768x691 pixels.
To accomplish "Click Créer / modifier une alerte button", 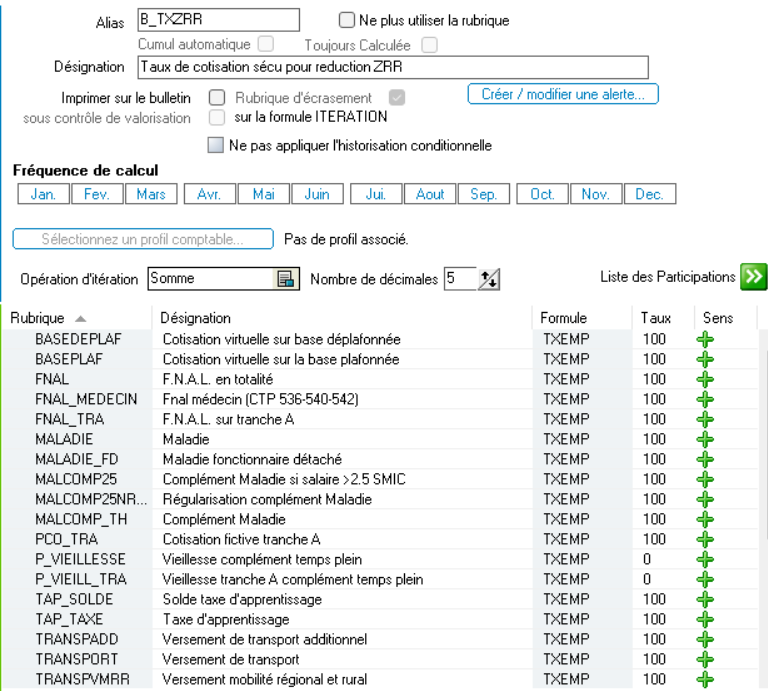I will coord(562,94).
